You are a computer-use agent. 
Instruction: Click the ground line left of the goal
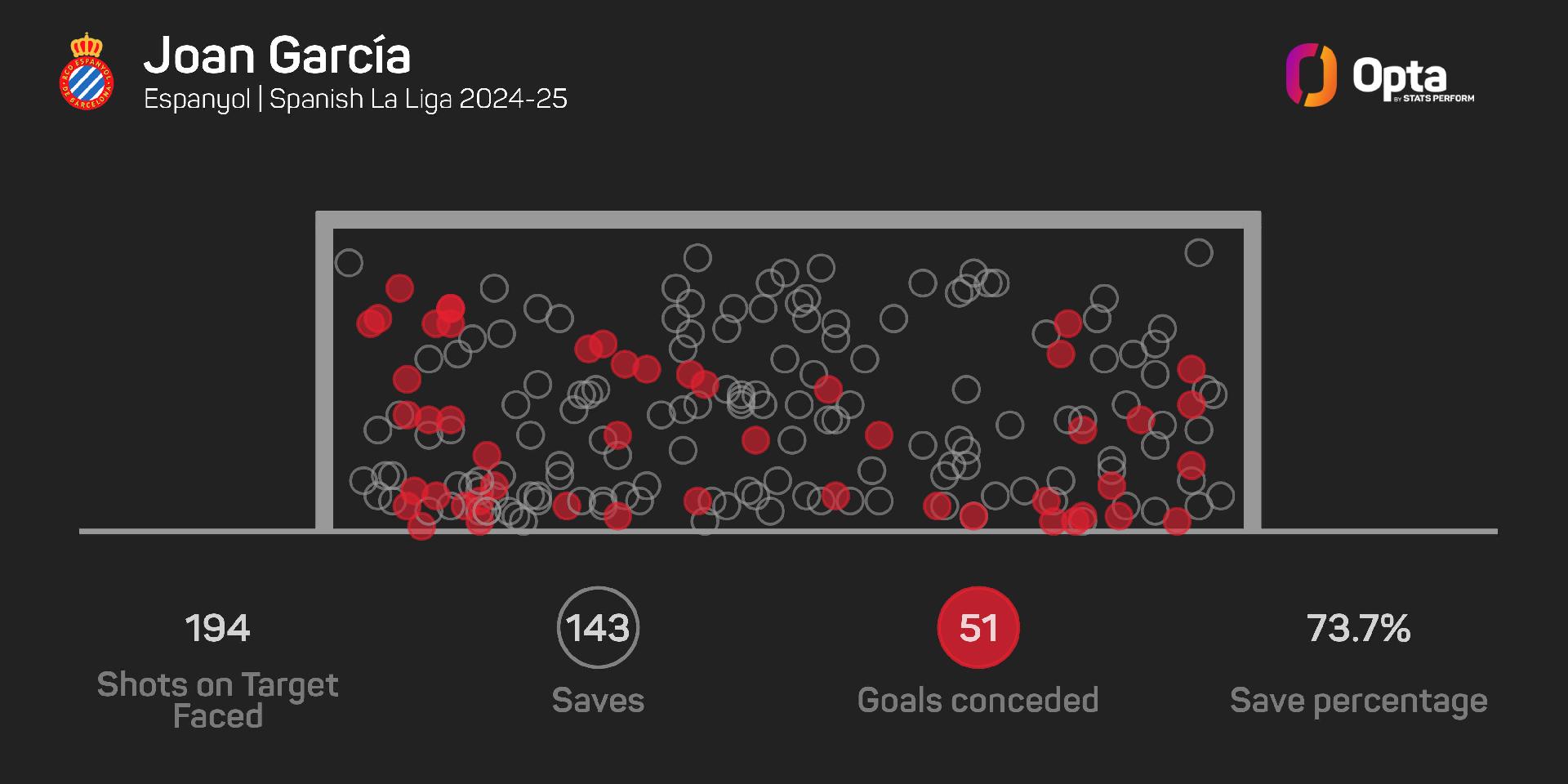point(196,532)
